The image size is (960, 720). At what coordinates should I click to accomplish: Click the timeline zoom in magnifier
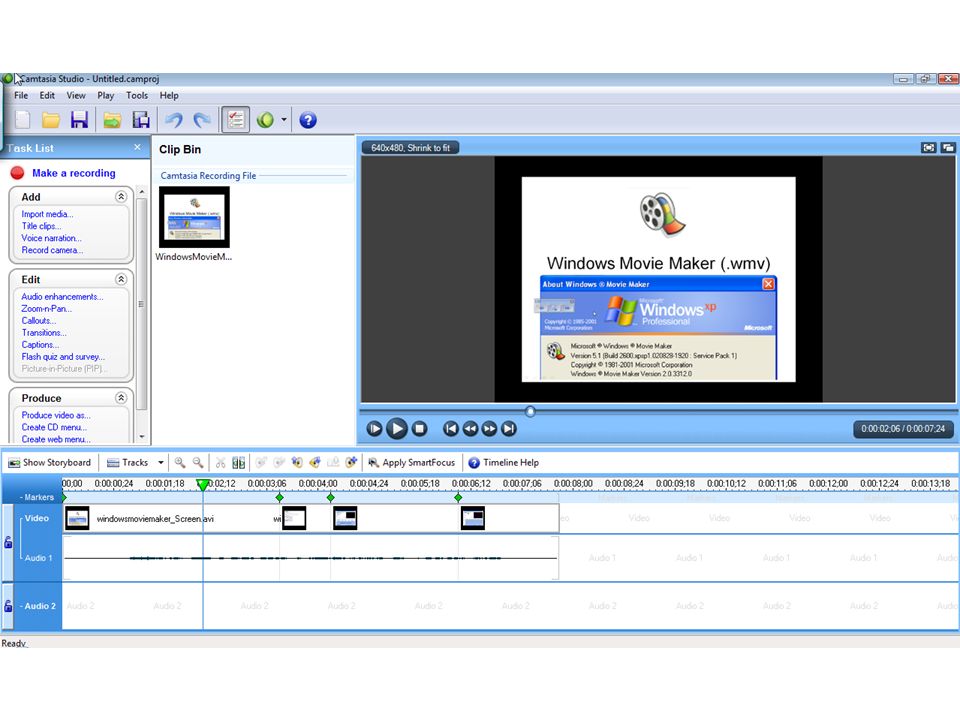click(179, 462)
